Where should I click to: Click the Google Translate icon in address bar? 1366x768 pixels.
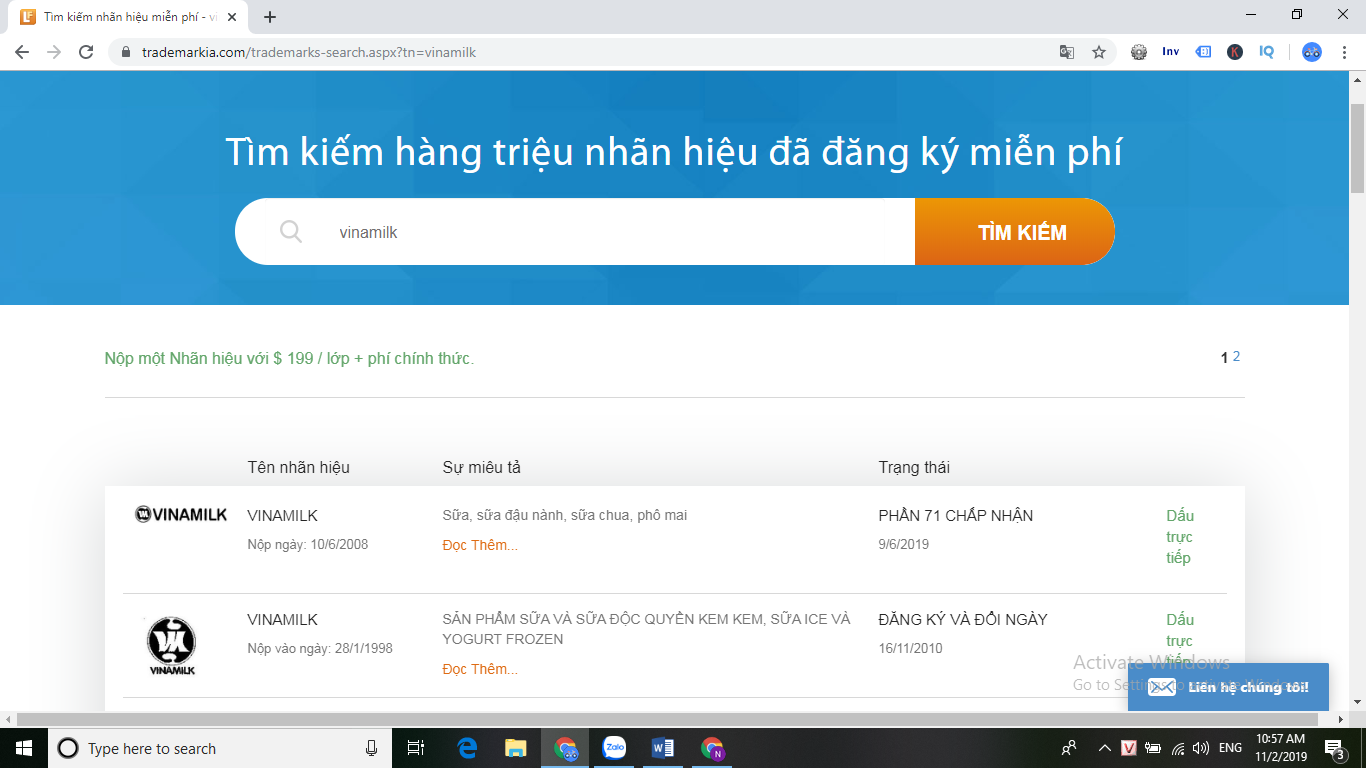coord(1067,52)
